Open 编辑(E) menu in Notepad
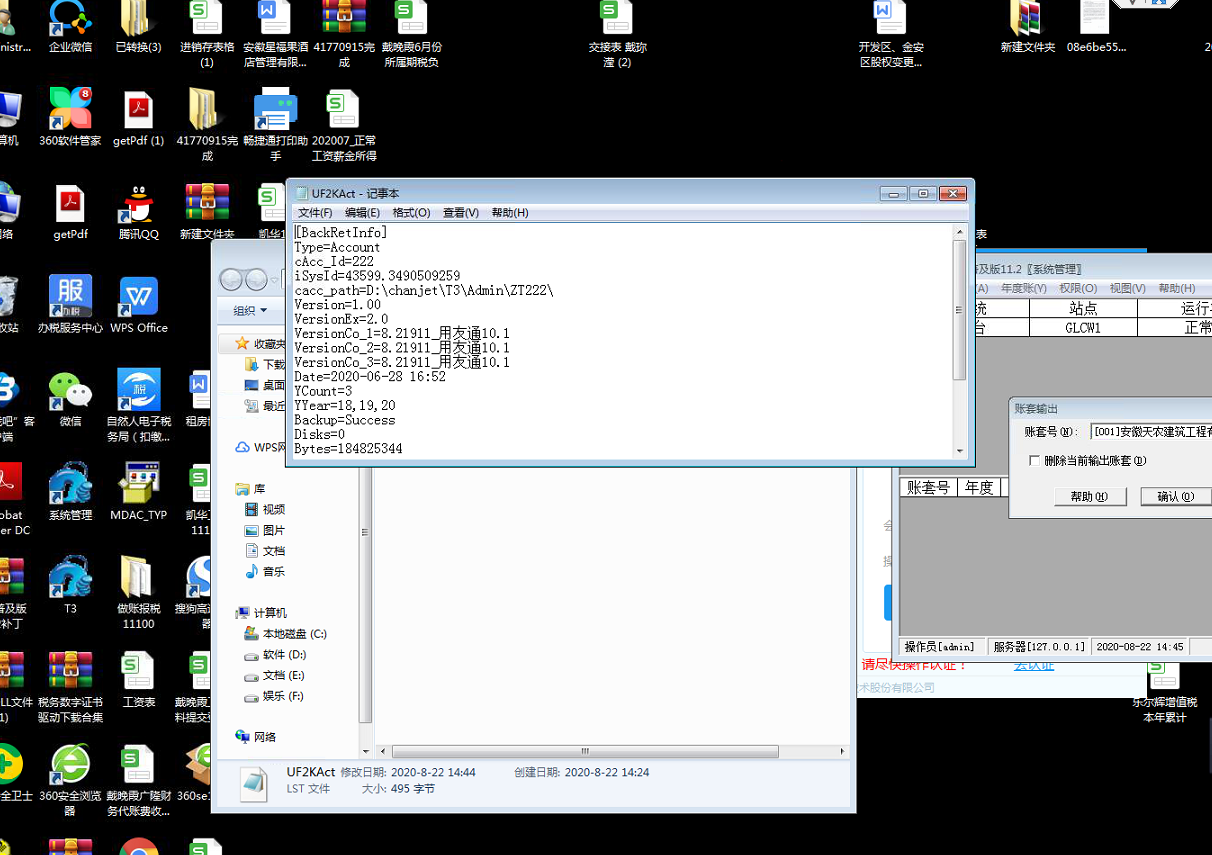Screen dimensions: 1212x855 pos(362,213)
